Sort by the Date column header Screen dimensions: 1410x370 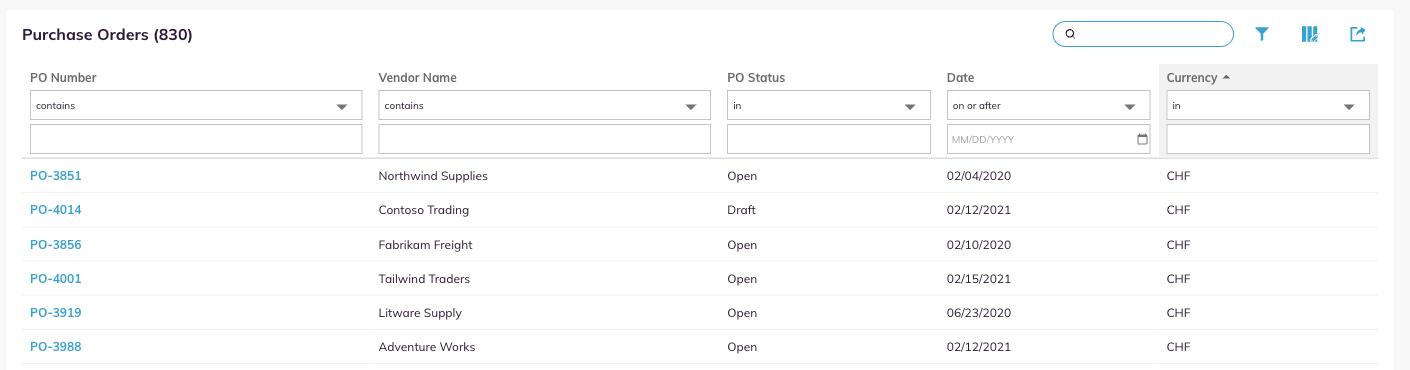(960, 78)
